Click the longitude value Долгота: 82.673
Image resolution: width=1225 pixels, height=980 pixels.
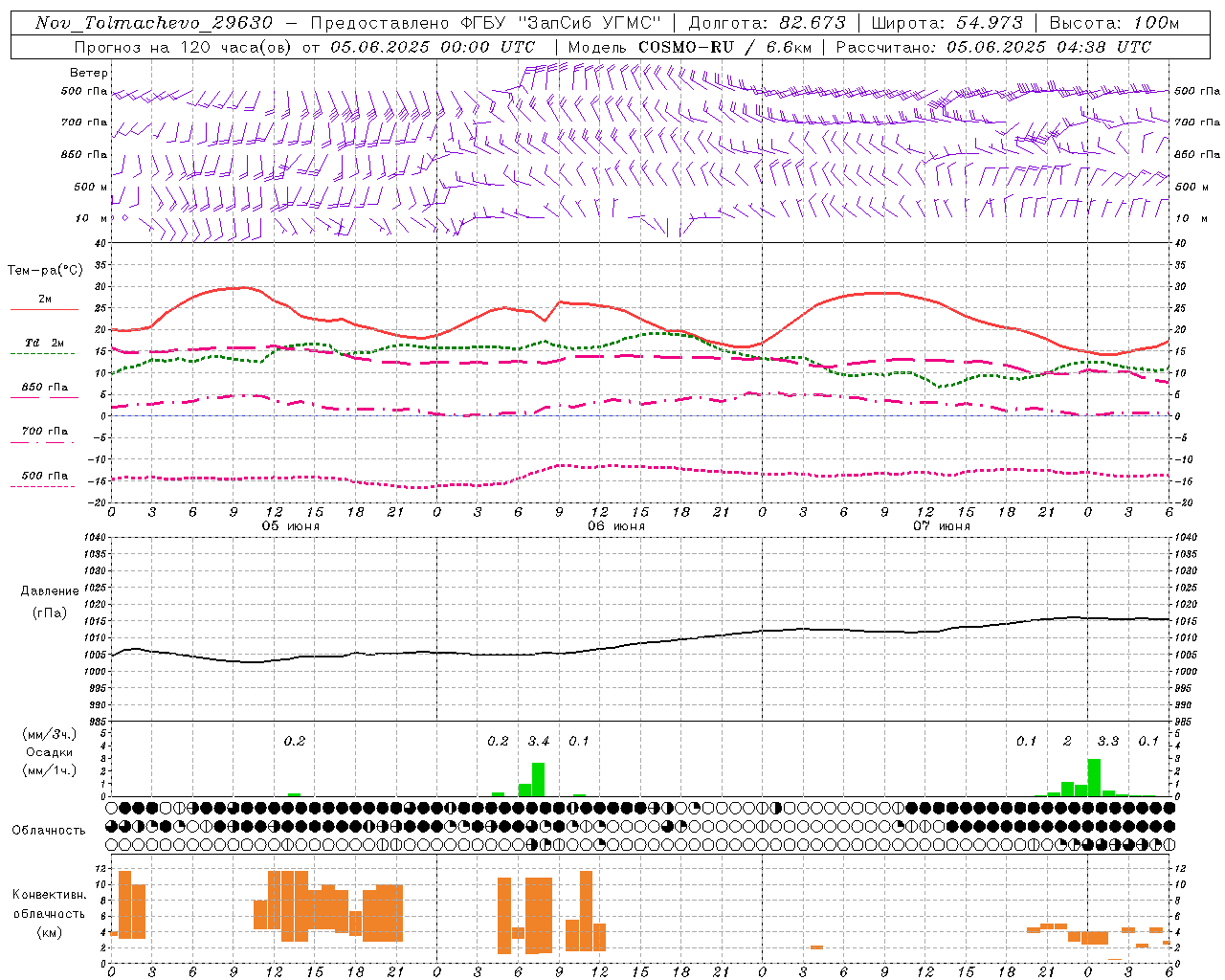pos(767,23)
